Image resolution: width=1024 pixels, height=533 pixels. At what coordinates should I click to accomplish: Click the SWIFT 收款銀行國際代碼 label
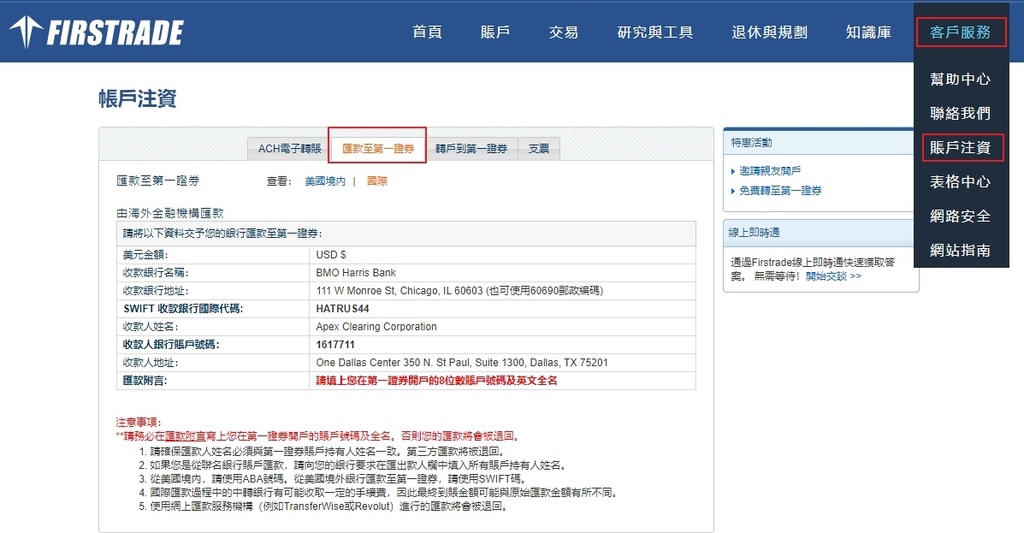click(183, 308)
